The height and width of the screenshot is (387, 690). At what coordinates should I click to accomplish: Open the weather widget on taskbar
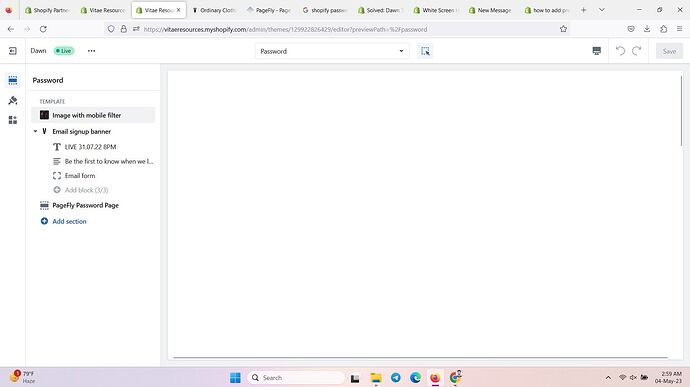23,377
